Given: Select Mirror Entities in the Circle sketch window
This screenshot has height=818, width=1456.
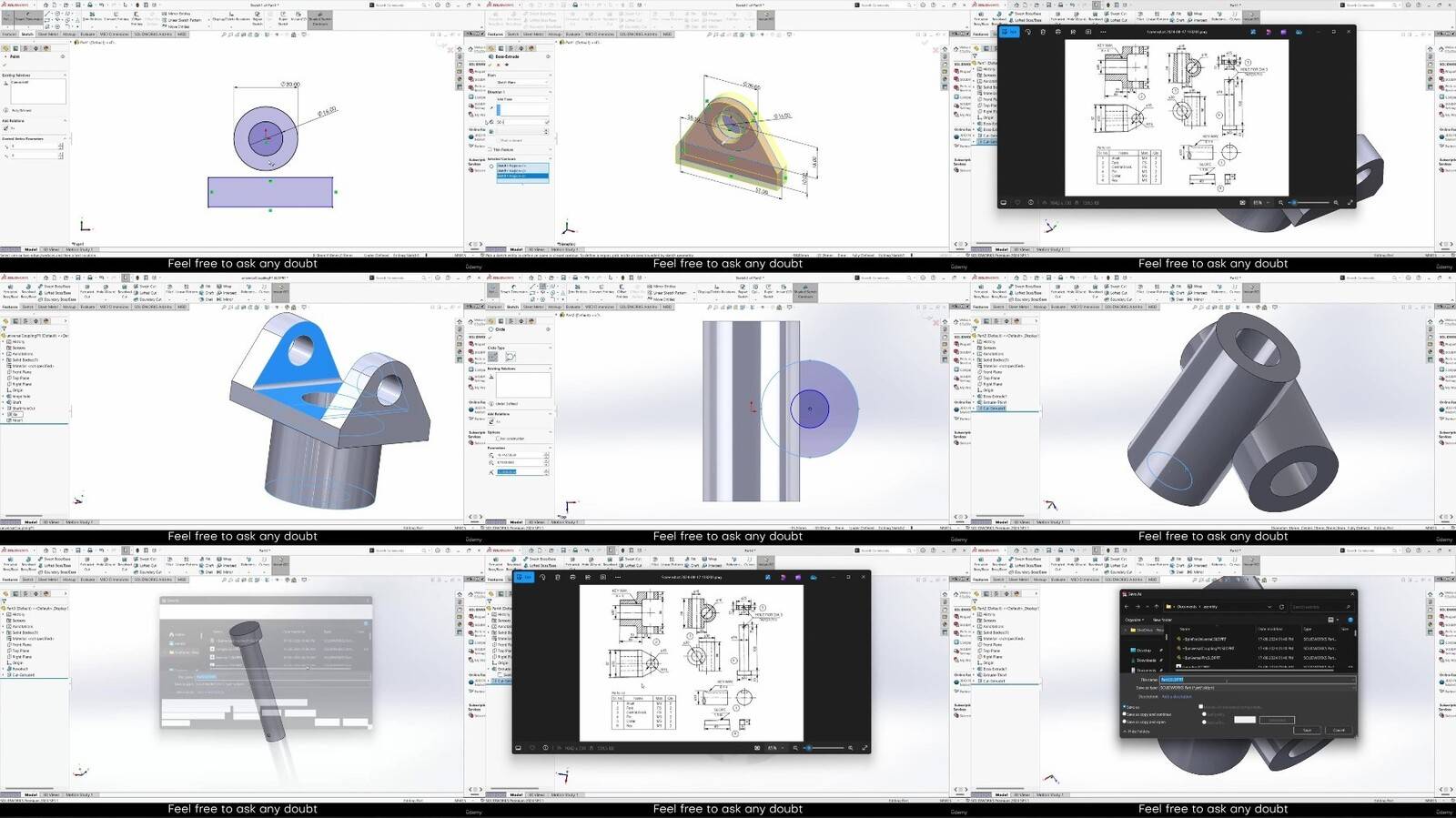Looking at the screenshot, I should pyautogui.click(x=662, y=287).
